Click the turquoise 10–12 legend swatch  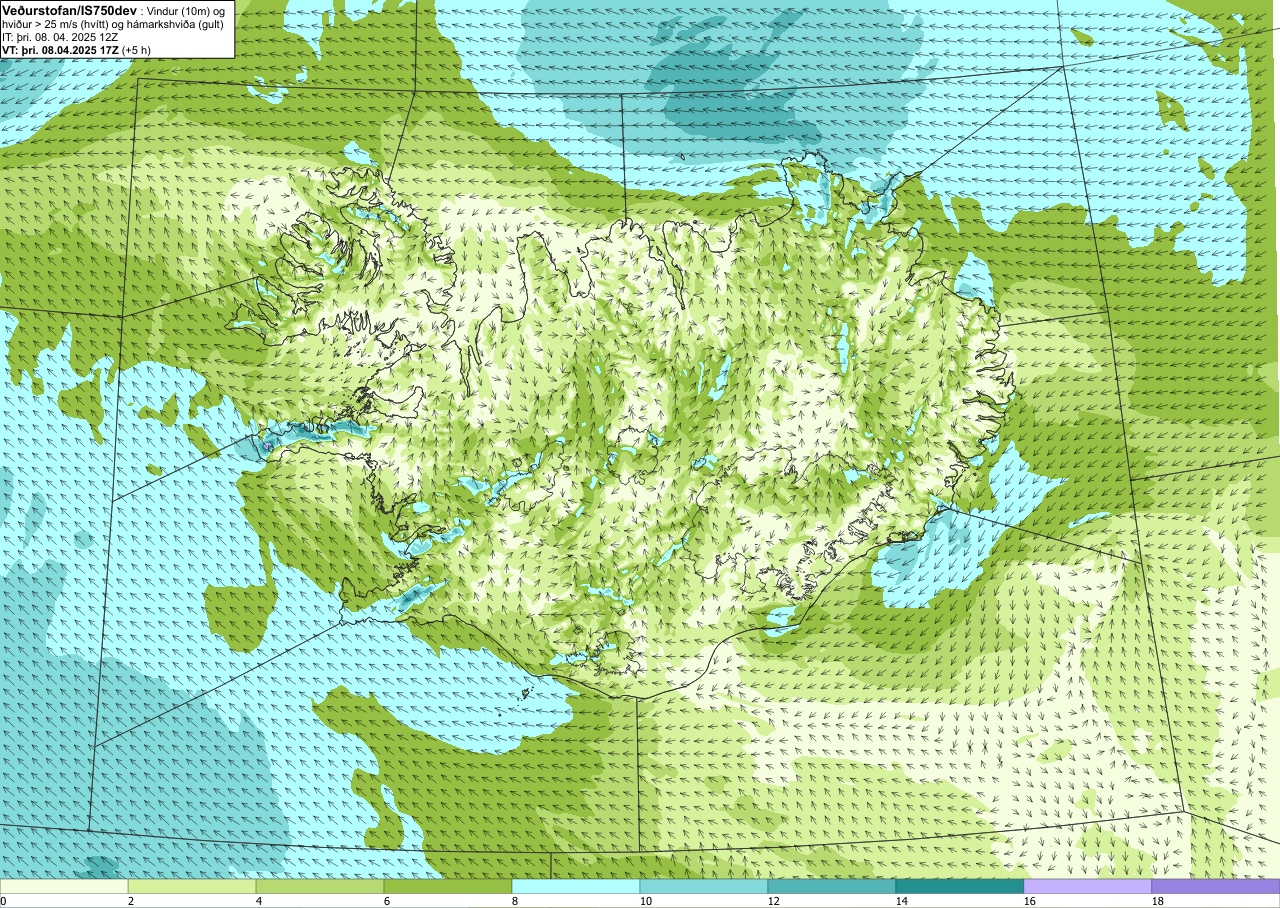(704, 886)
